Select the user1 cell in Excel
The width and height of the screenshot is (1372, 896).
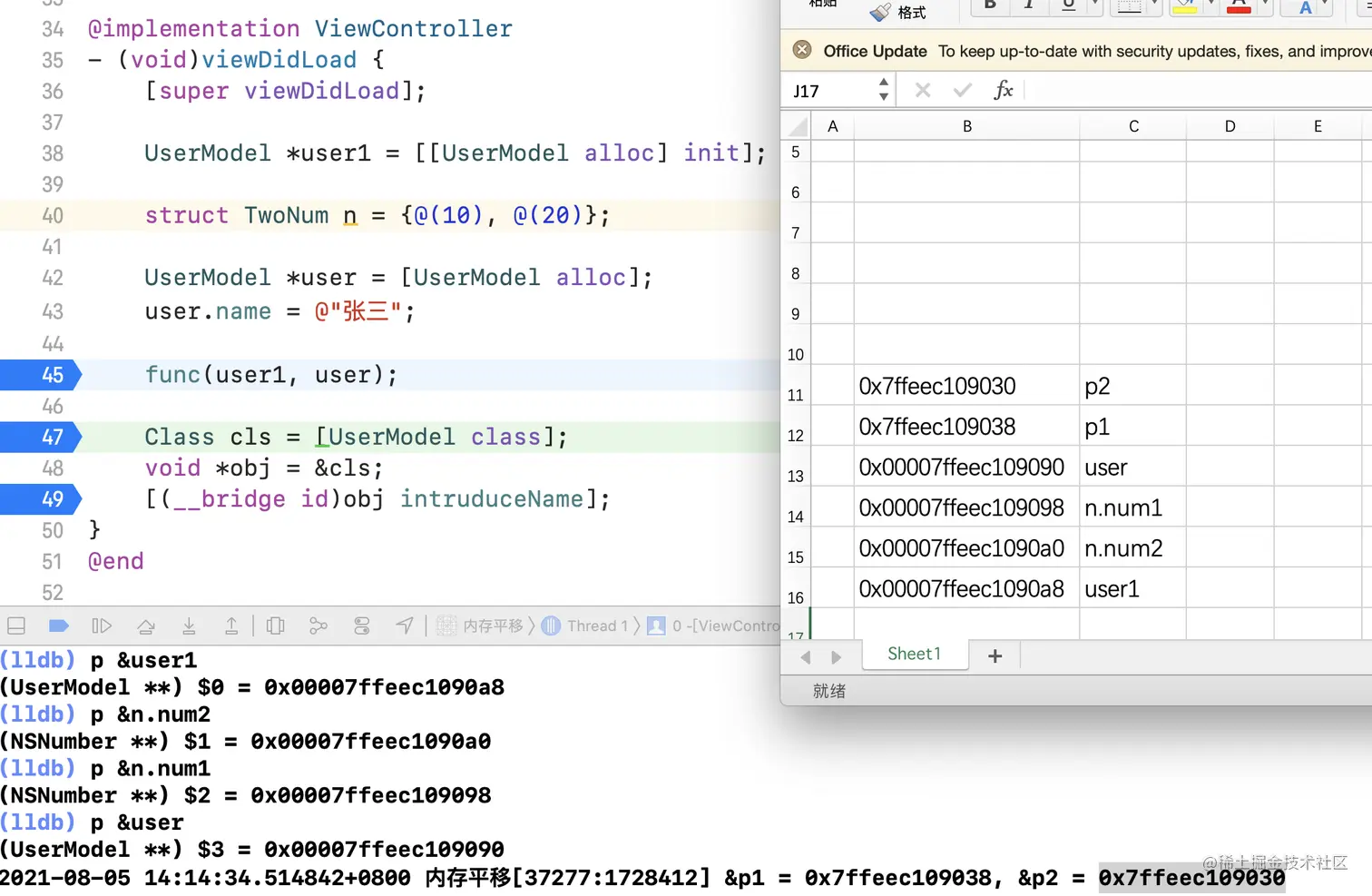coord(1133,588)
